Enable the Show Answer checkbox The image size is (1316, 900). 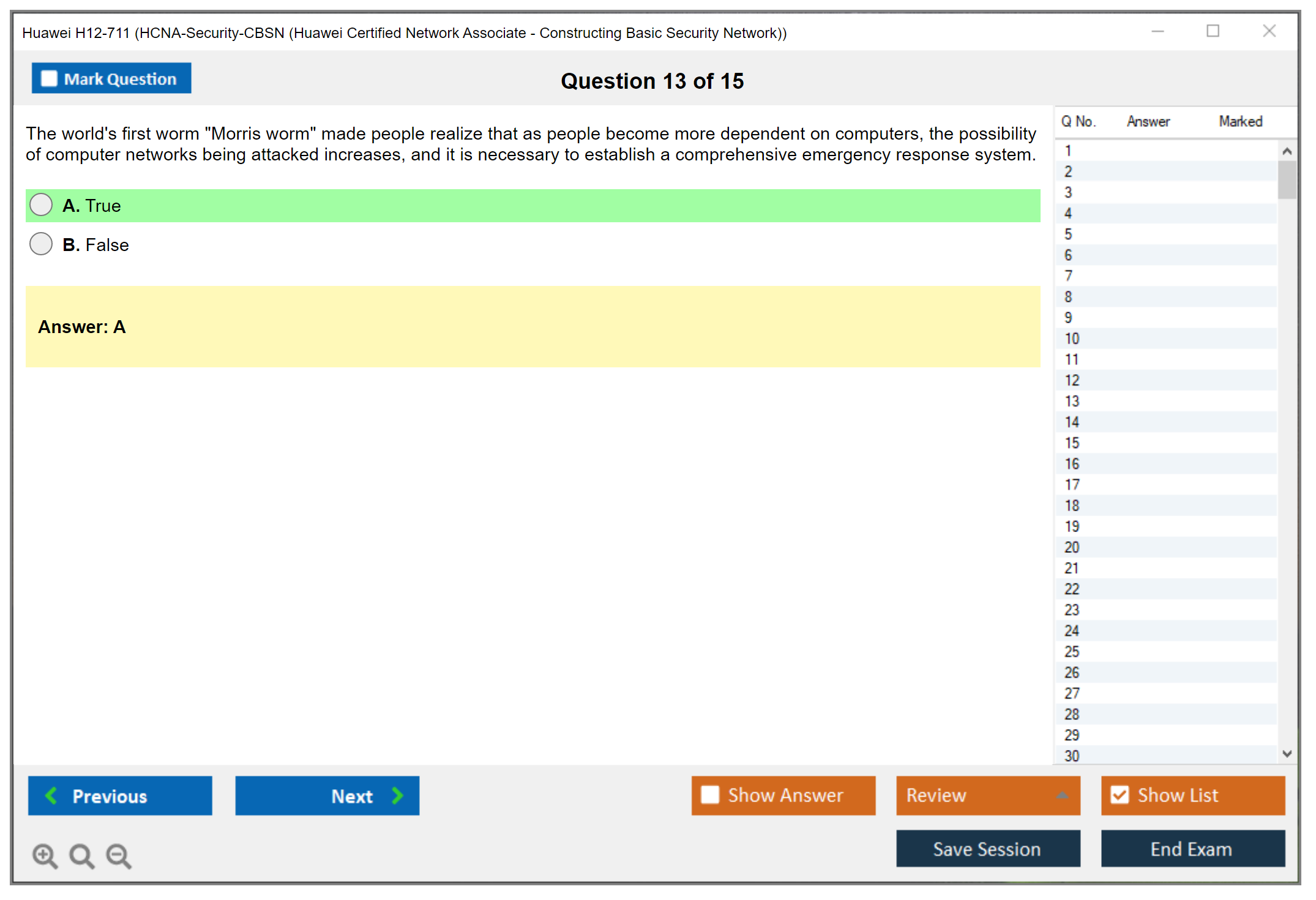[710, 795]
